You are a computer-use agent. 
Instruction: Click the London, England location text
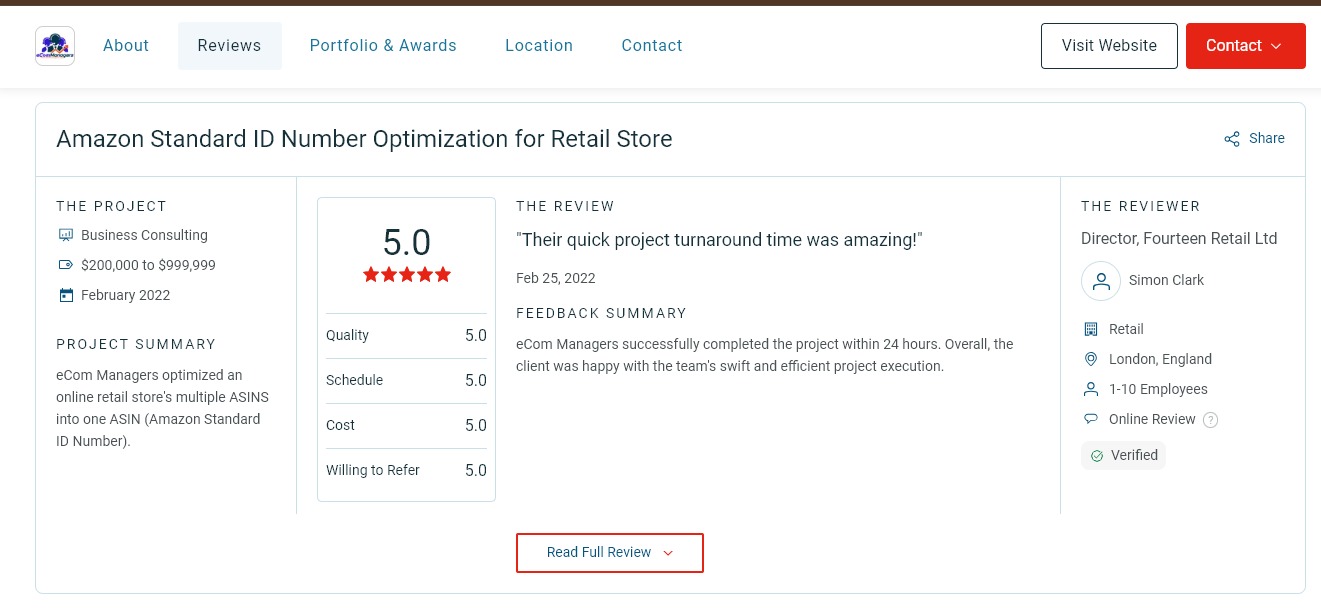(x=1160, y=359)
